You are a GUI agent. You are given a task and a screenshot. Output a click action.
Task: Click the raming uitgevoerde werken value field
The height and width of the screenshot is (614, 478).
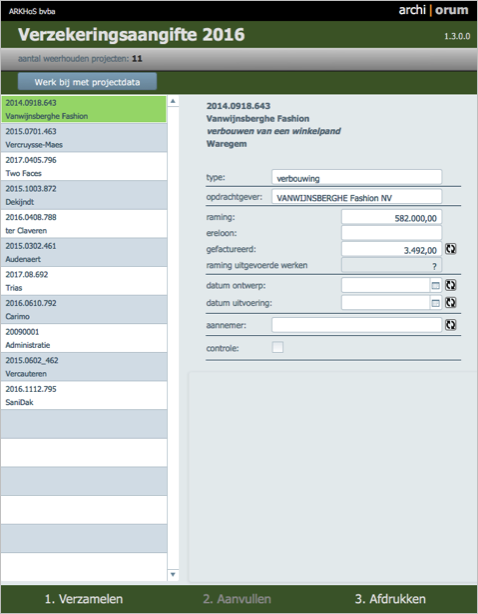[x=391, y=265]
